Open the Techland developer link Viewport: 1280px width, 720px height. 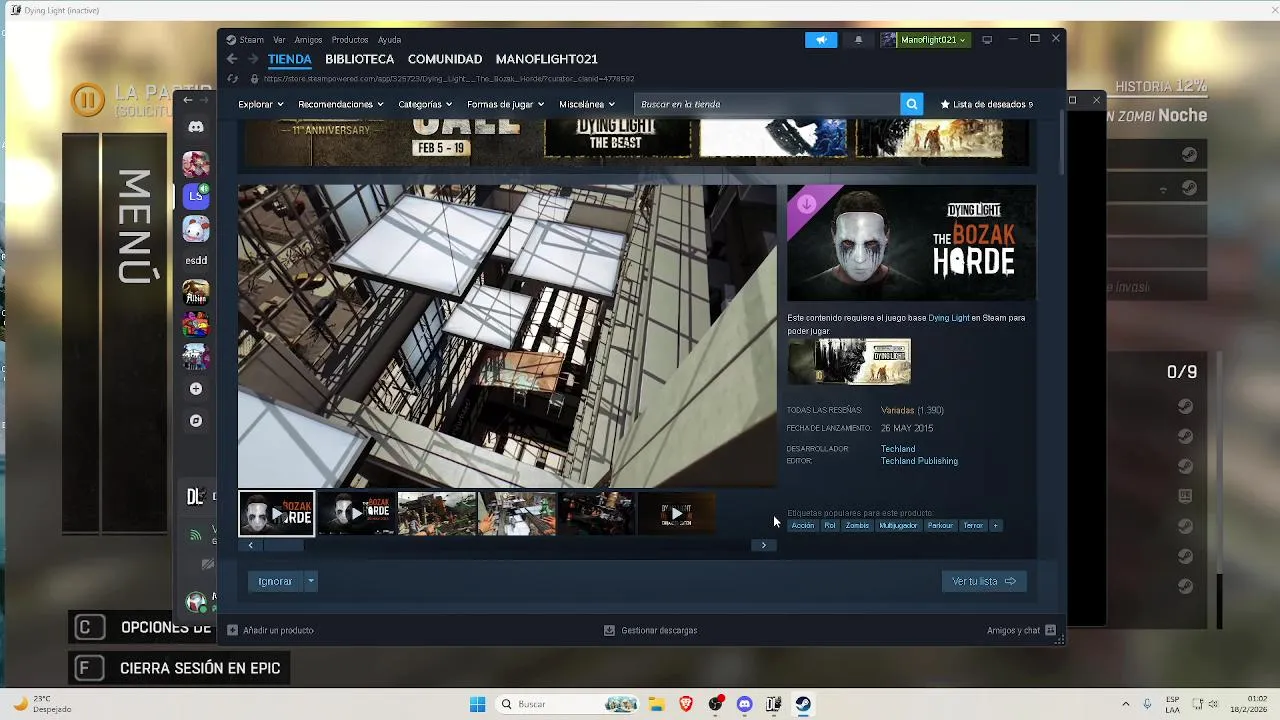[x=898, y=449]
